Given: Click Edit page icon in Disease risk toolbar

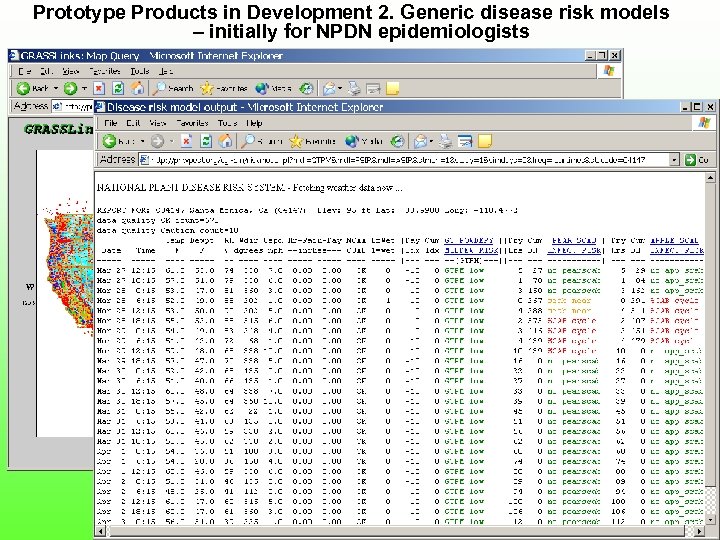Looking at the screenshot, I should tap(465, 141).
